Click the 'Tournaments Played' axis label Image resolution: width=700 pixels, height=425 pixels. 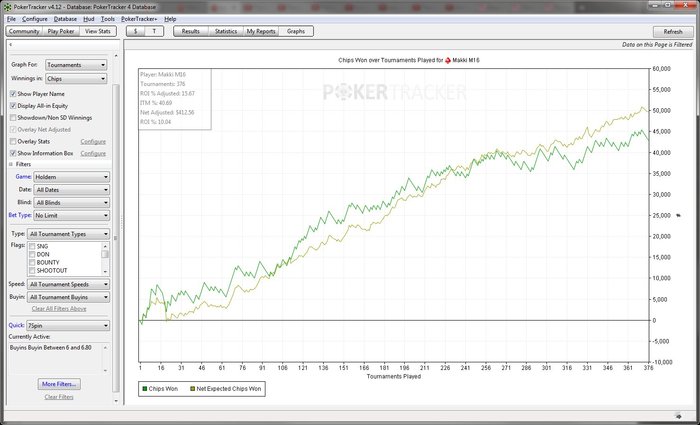393,377
